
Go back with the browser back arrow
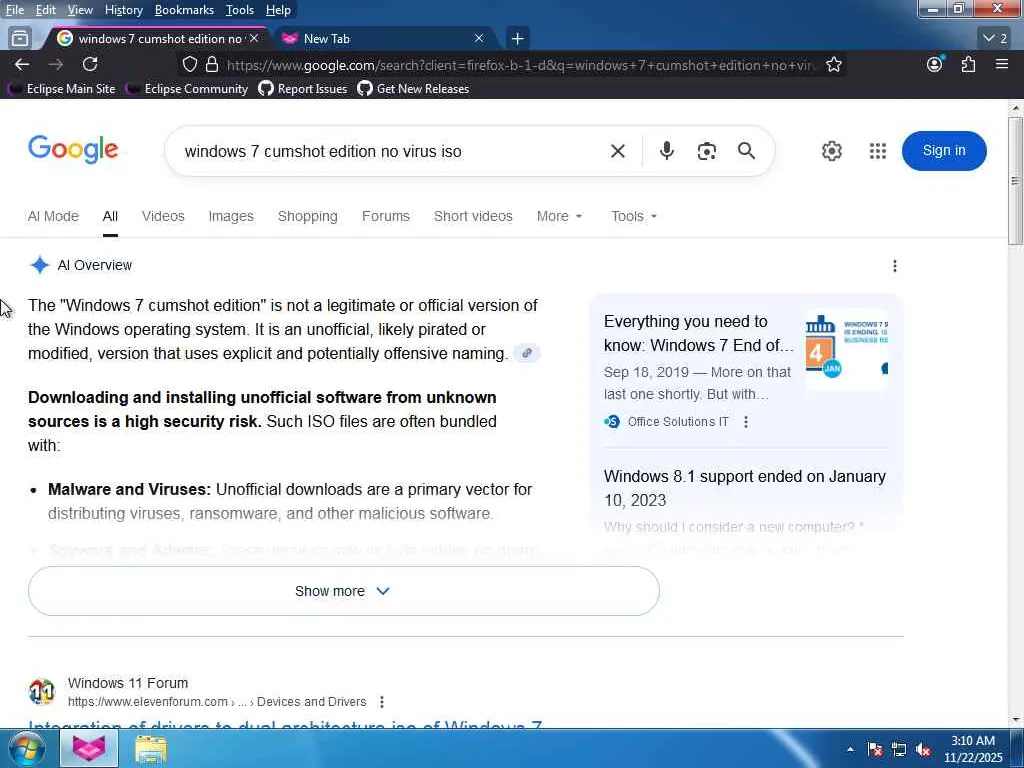[x=22, y=64]
